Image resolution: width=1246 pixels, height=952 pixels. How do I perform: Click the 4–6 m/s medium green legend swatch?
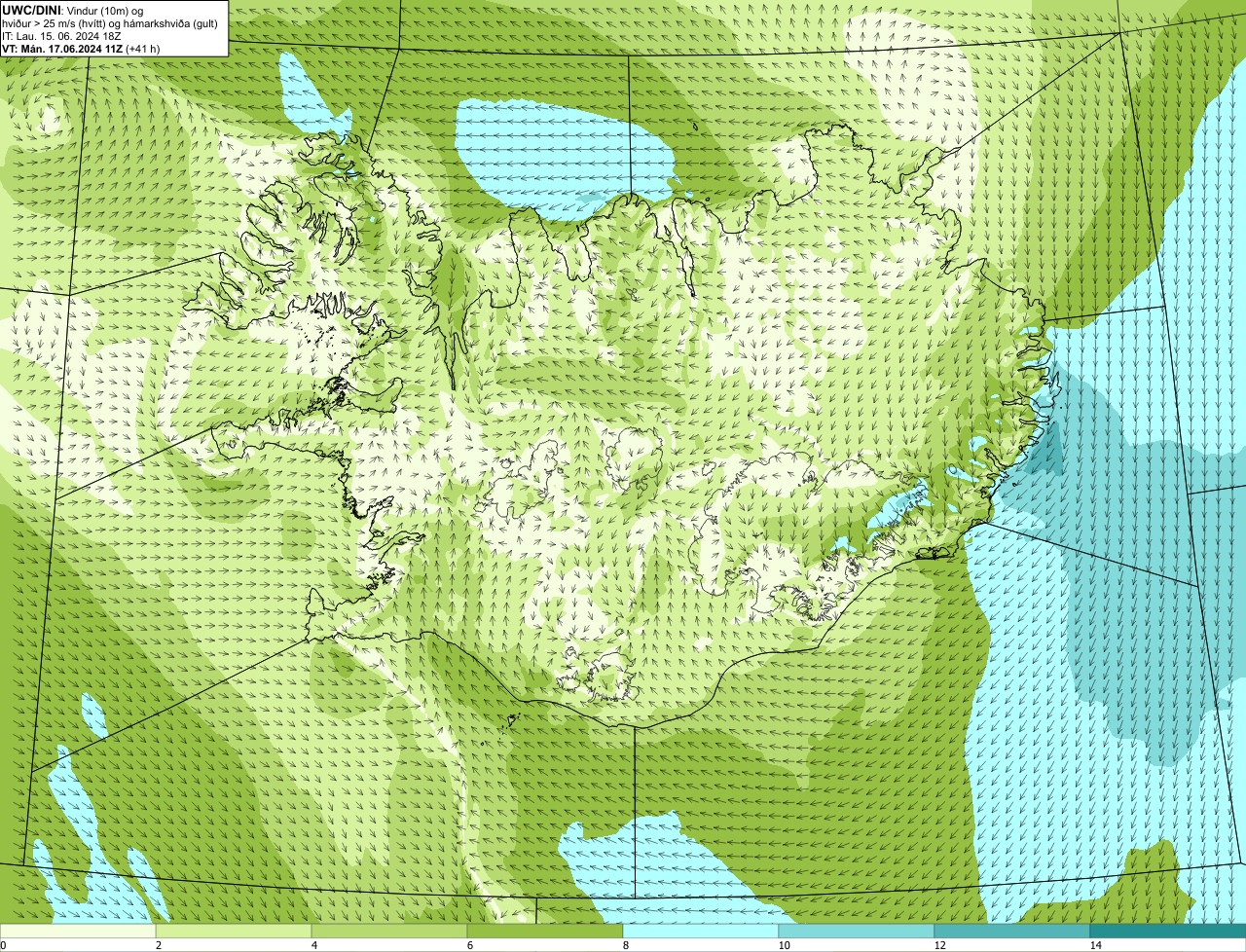click(389, 931)
